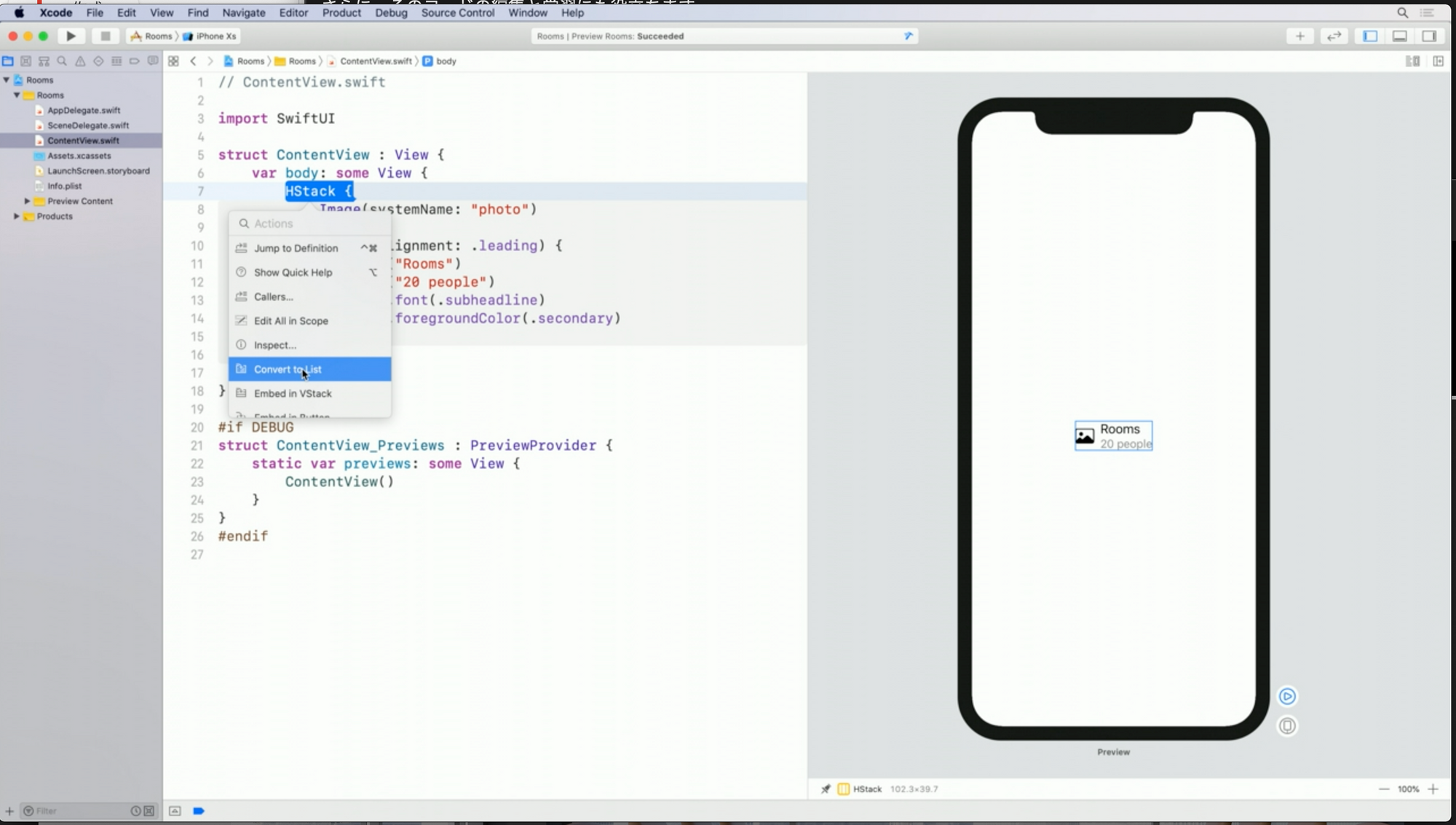Toggle the debug area visibility

pyautogui.click(x=1399, y=36)
